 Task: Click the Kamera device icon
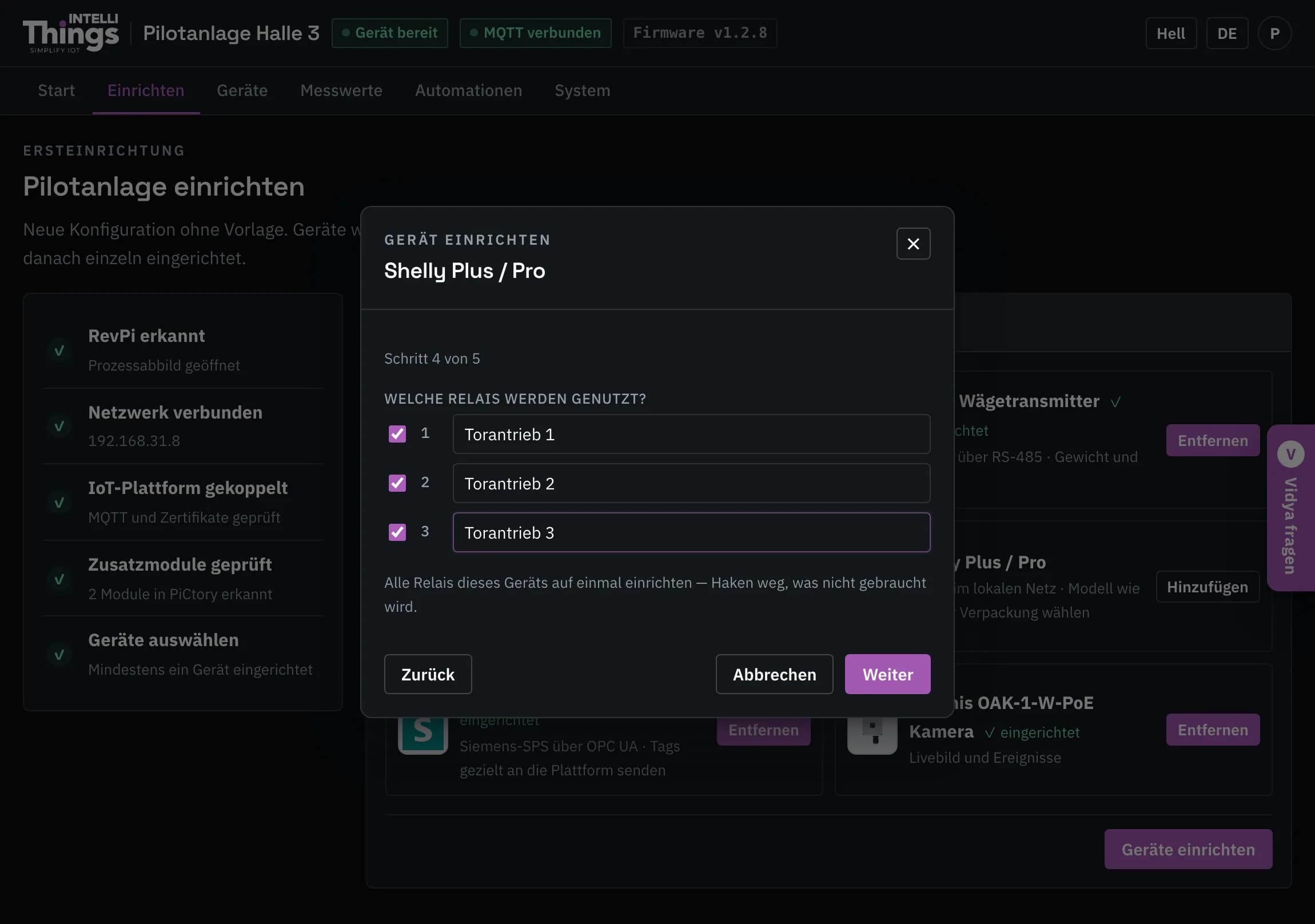click(872, 735)
